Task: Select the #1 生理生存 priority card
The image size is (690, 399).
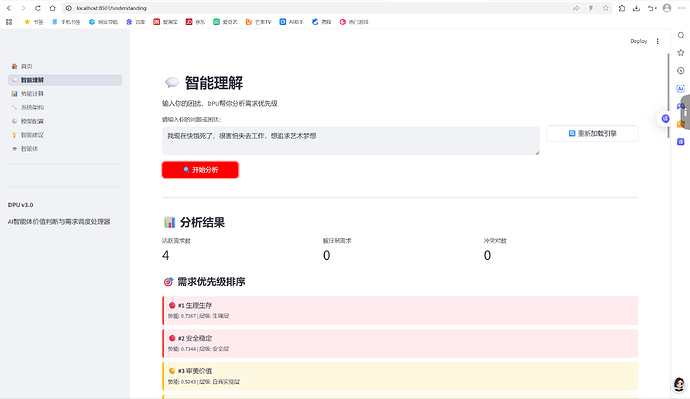Action: tap(400, 311)
